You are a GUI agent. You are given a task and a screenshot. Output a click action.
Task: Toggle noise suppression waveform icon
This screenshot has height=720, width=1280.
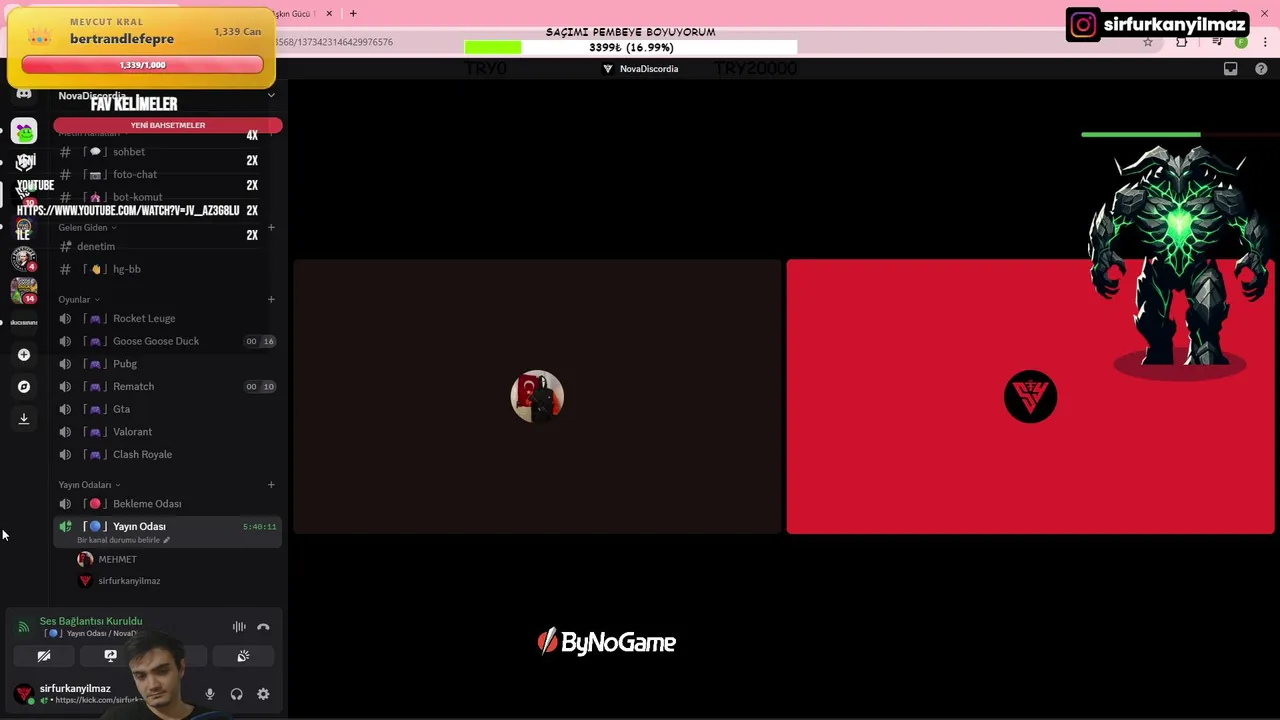tap(239, 627)
